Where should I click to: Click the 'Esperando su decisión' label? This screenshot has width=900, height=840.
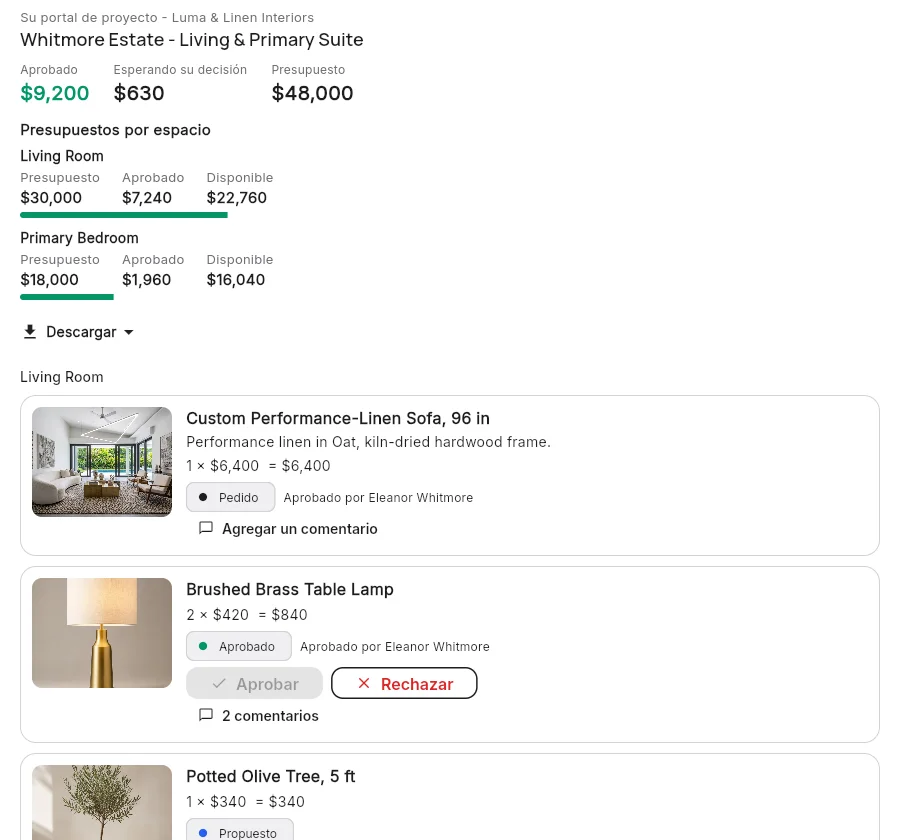tap(180, 69)
